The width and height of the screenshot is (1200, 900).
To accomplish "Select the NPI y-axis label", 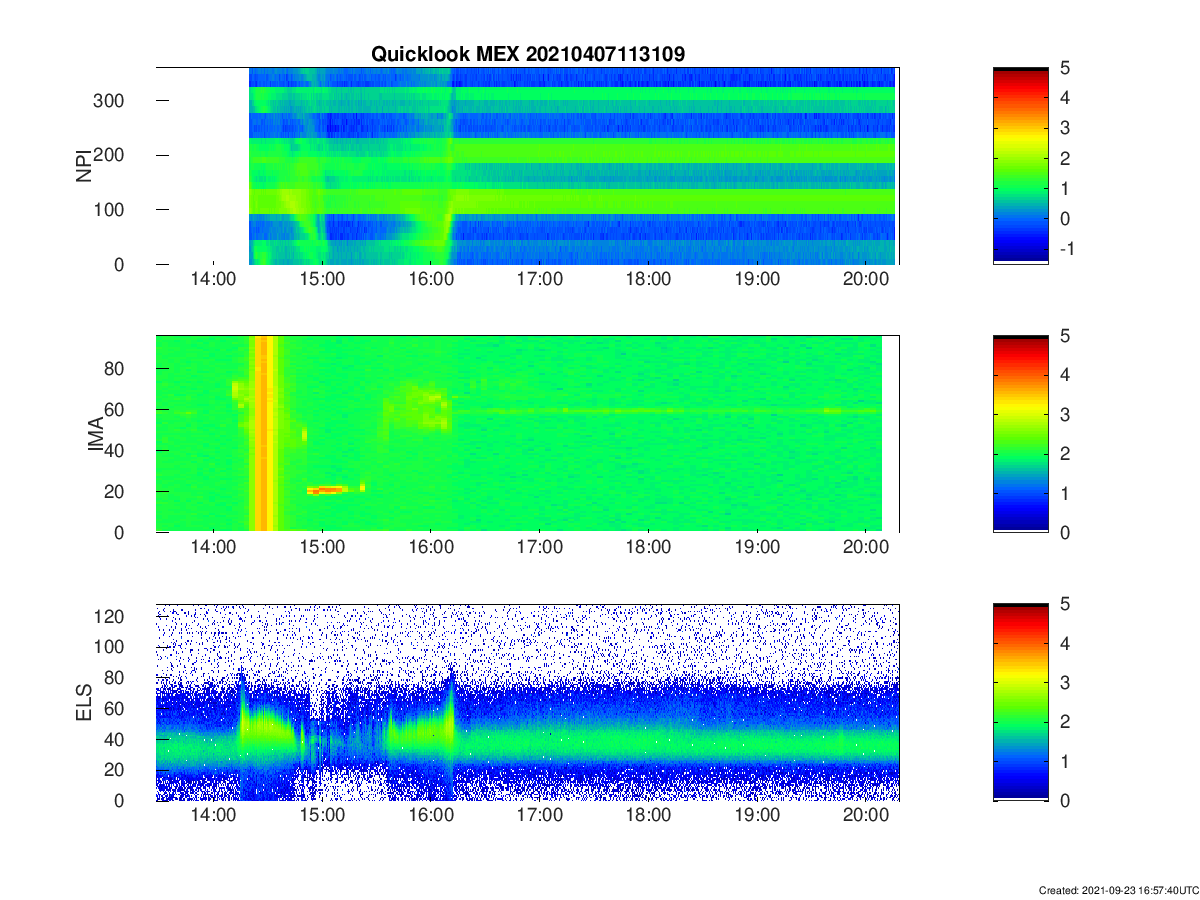I will click(x=84, y=165).
